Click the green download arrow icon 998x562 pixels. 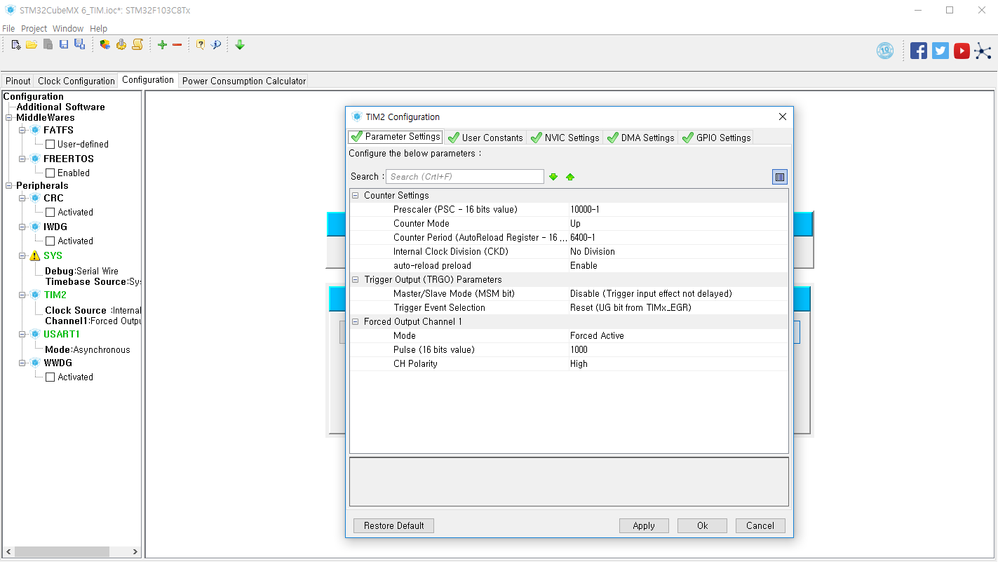pos(240,45)
